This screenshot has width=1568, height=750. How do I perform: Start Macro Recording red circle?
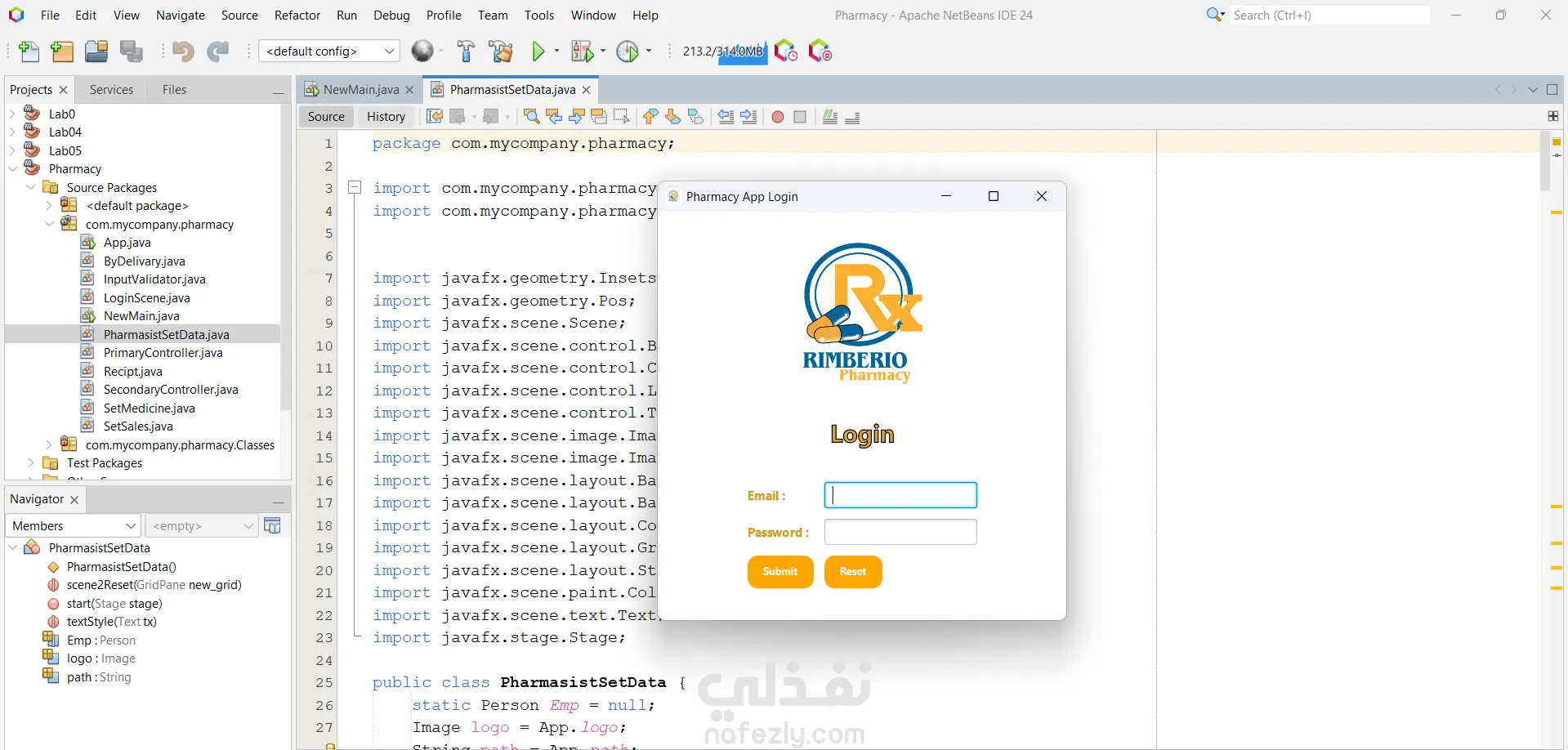(x=778, y=117)
